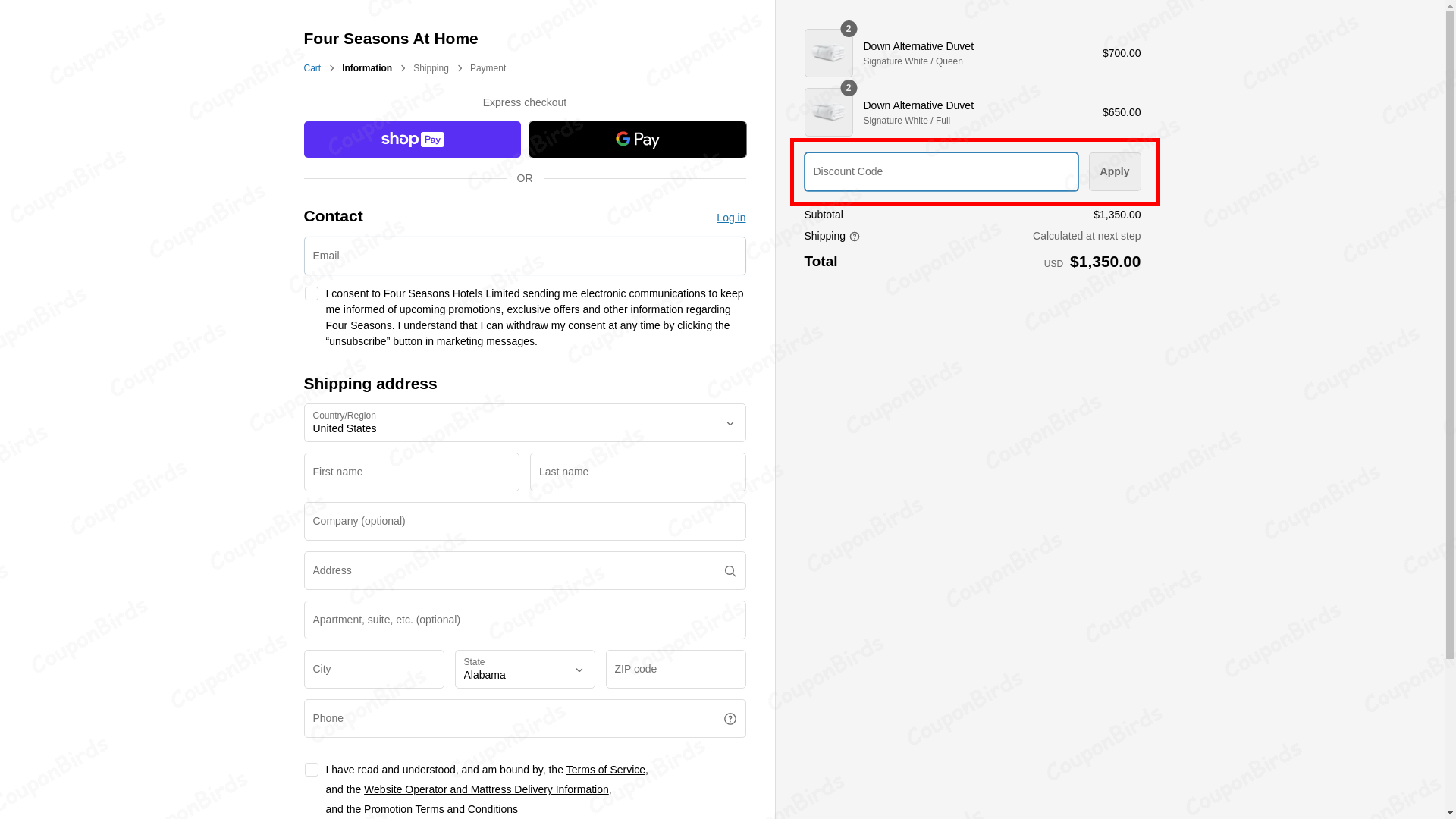Click the Log in link
The image size is (1456, 819).
pyautogui.click(x=730, y=218)
